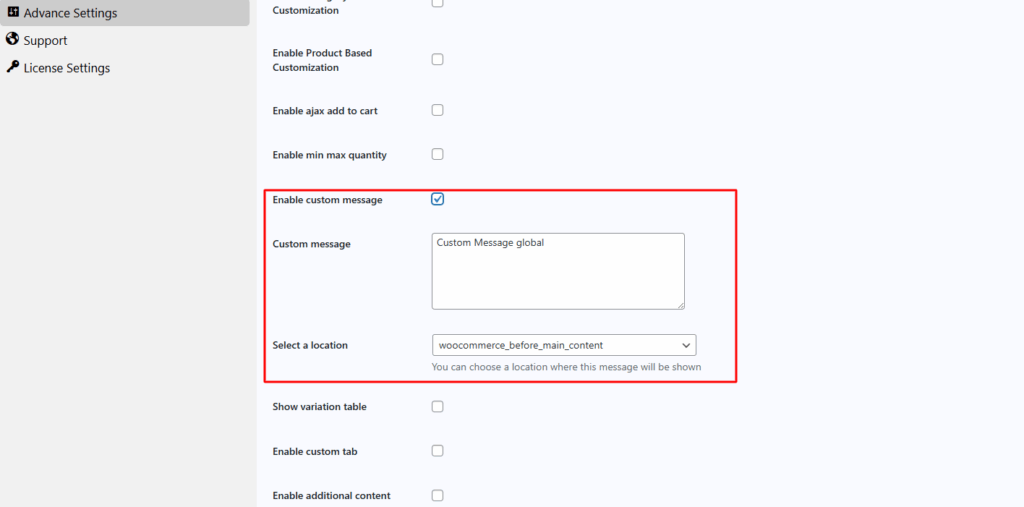Uncheck the Enable custom message checkbox

[438, 199]
